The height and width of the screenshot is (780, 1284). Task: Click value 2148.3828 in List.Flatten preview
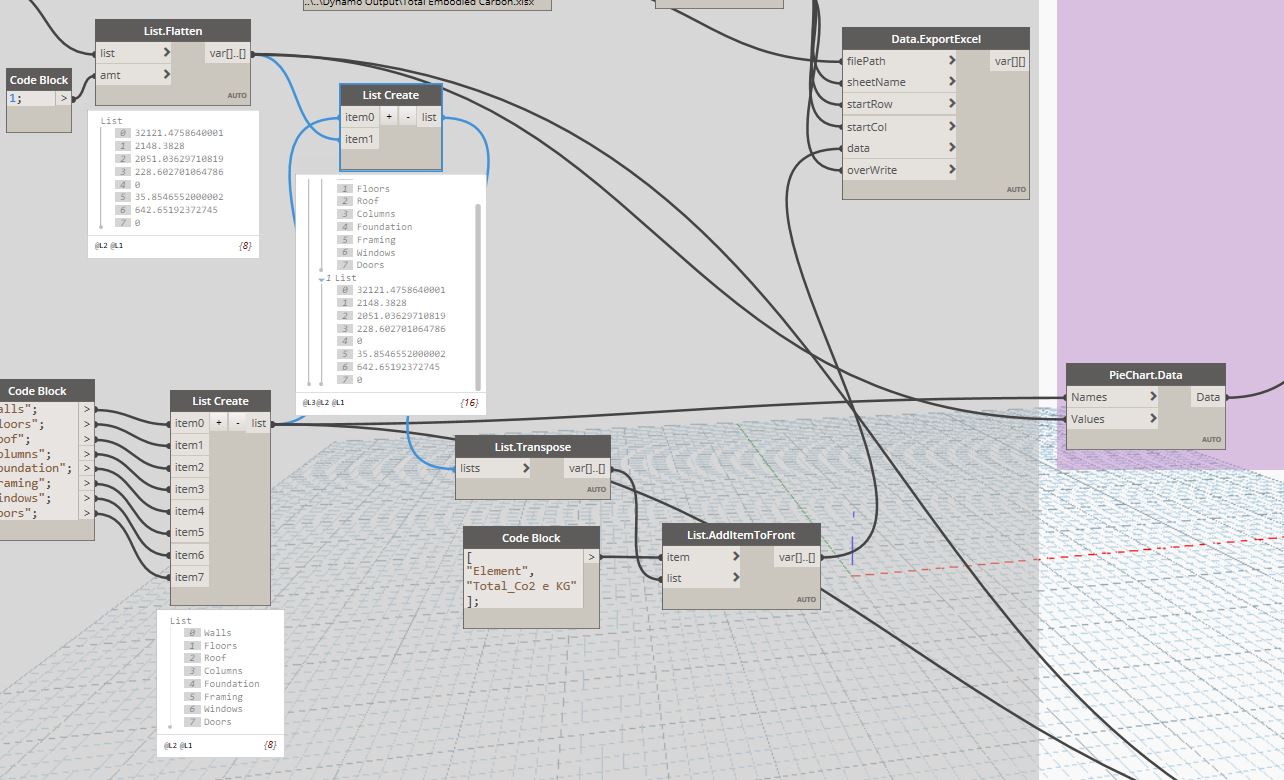pos(161,145)
